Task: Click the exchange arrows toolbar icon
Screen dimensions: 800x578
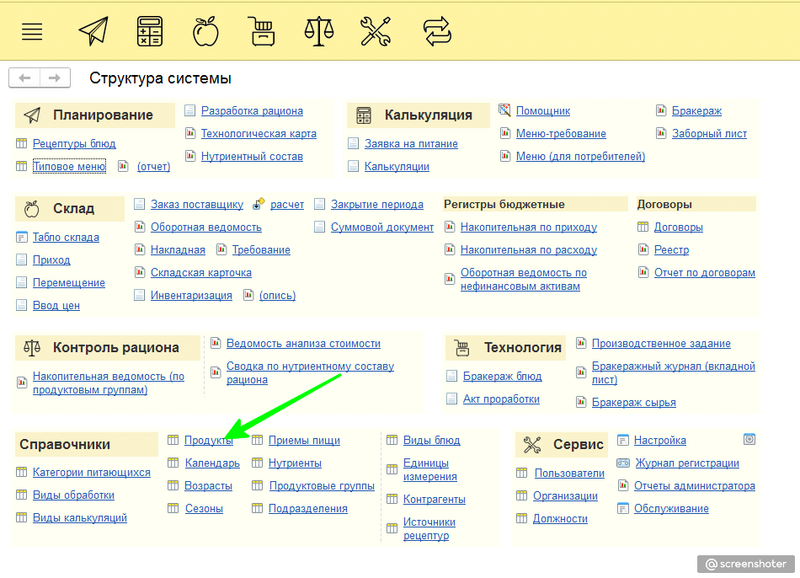Action: tap(437, 31)
